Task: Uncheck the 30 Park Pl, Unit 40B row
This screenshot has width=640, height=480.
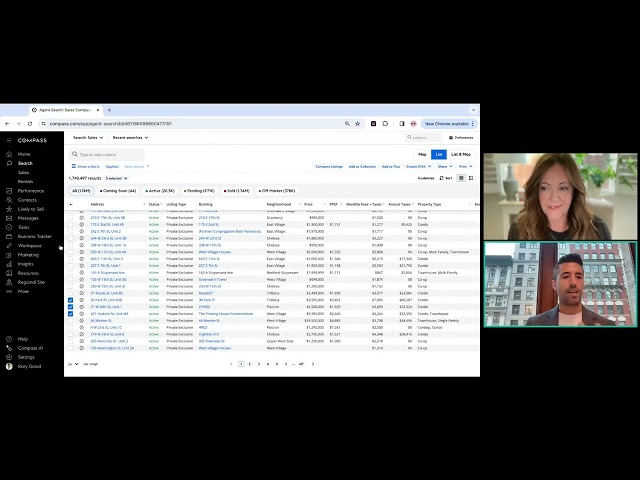Action: coord(71,300)
